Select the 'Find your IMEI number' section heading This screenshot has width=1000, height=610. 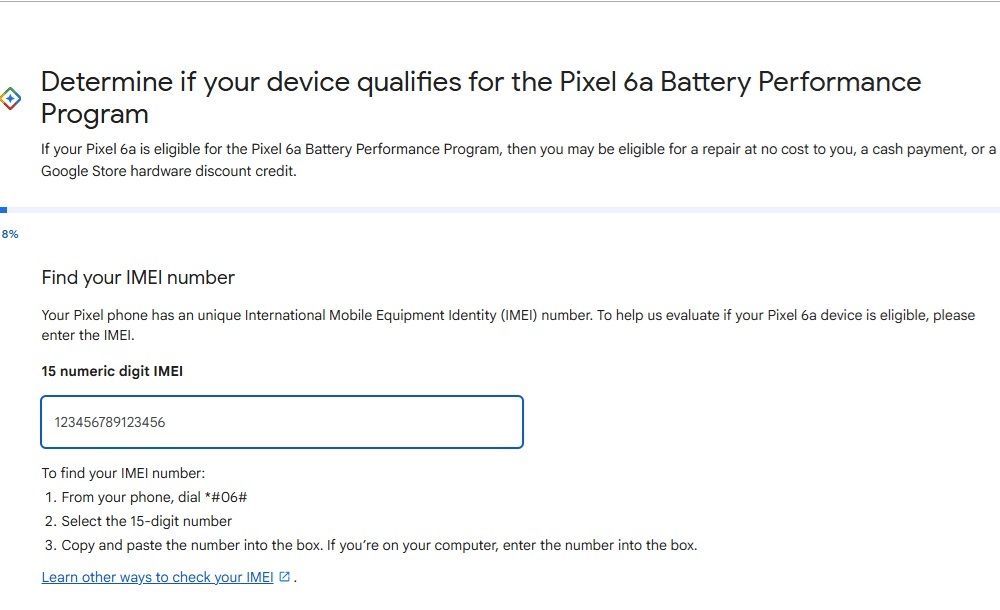click(137, 278)
